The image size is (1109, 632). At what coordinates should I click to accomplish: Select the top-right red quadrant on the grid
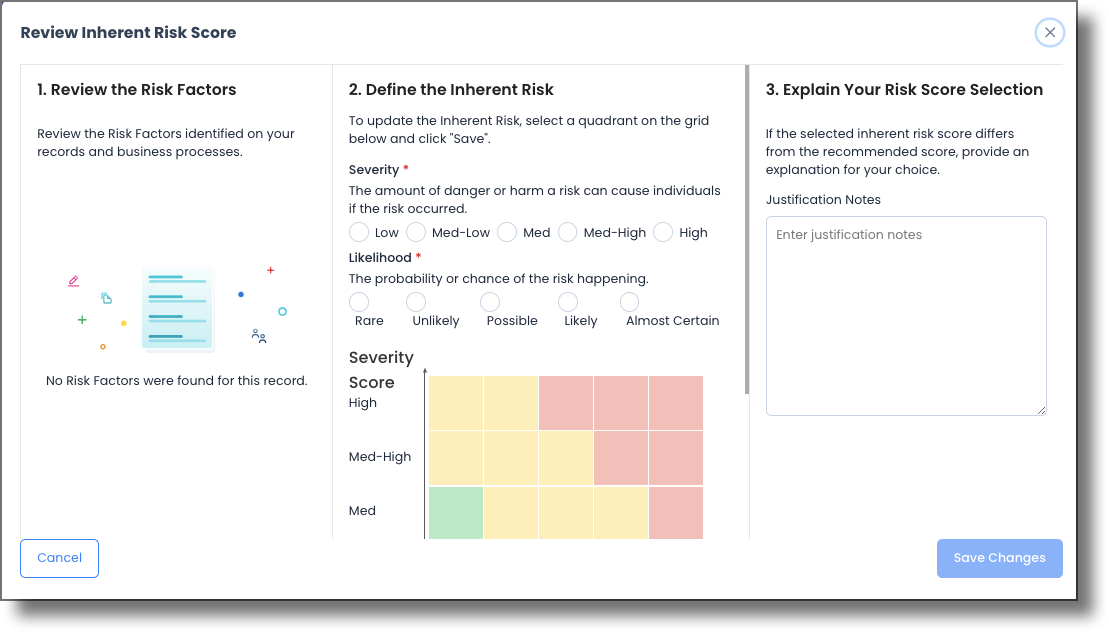coord(676,403)
